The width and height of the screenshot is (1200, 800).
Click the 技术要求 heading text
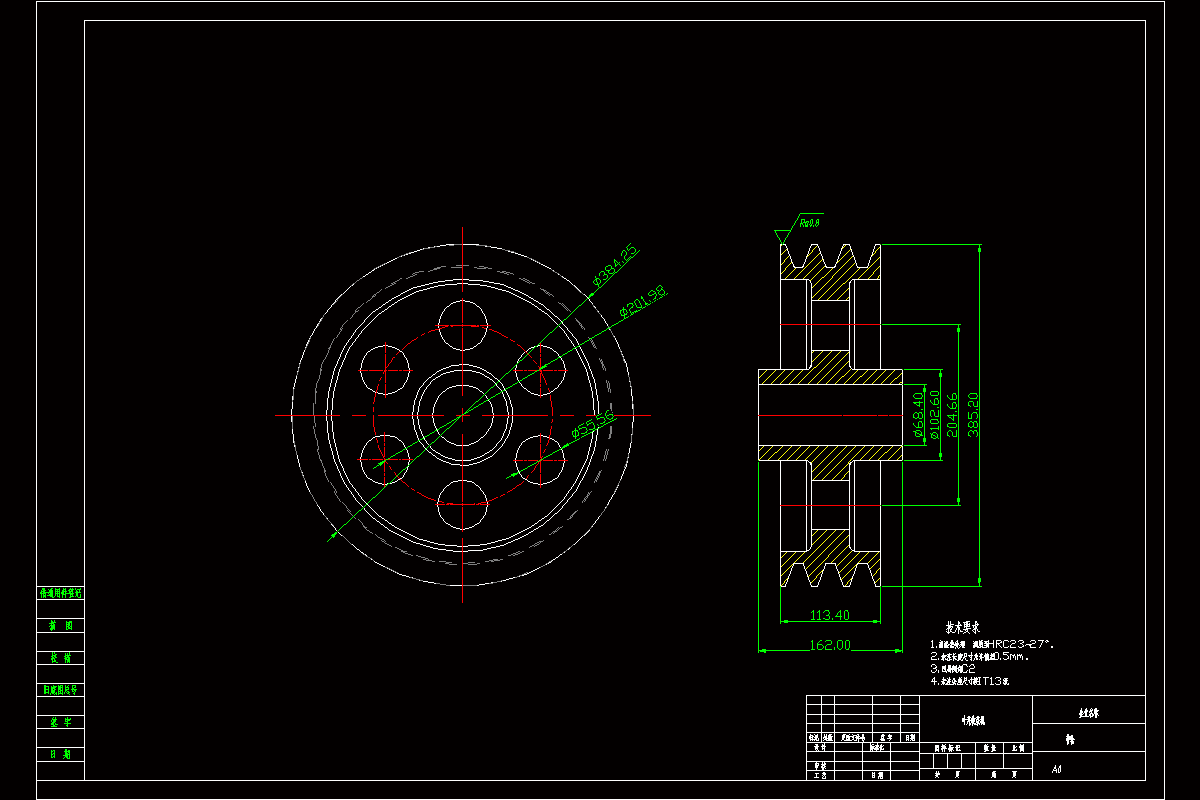(x=963, y=627)
